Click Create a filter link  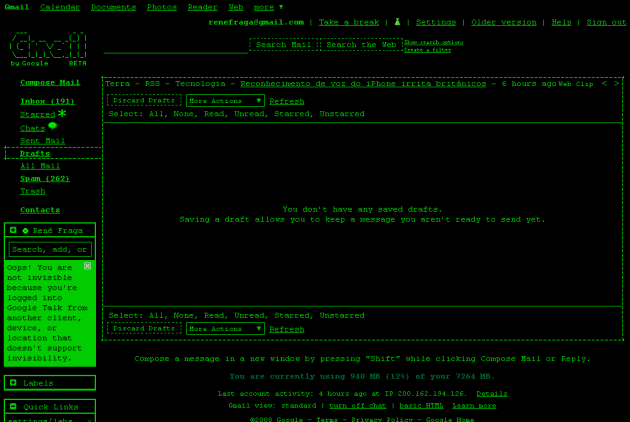pyautogui.click(x=428, y=50)
